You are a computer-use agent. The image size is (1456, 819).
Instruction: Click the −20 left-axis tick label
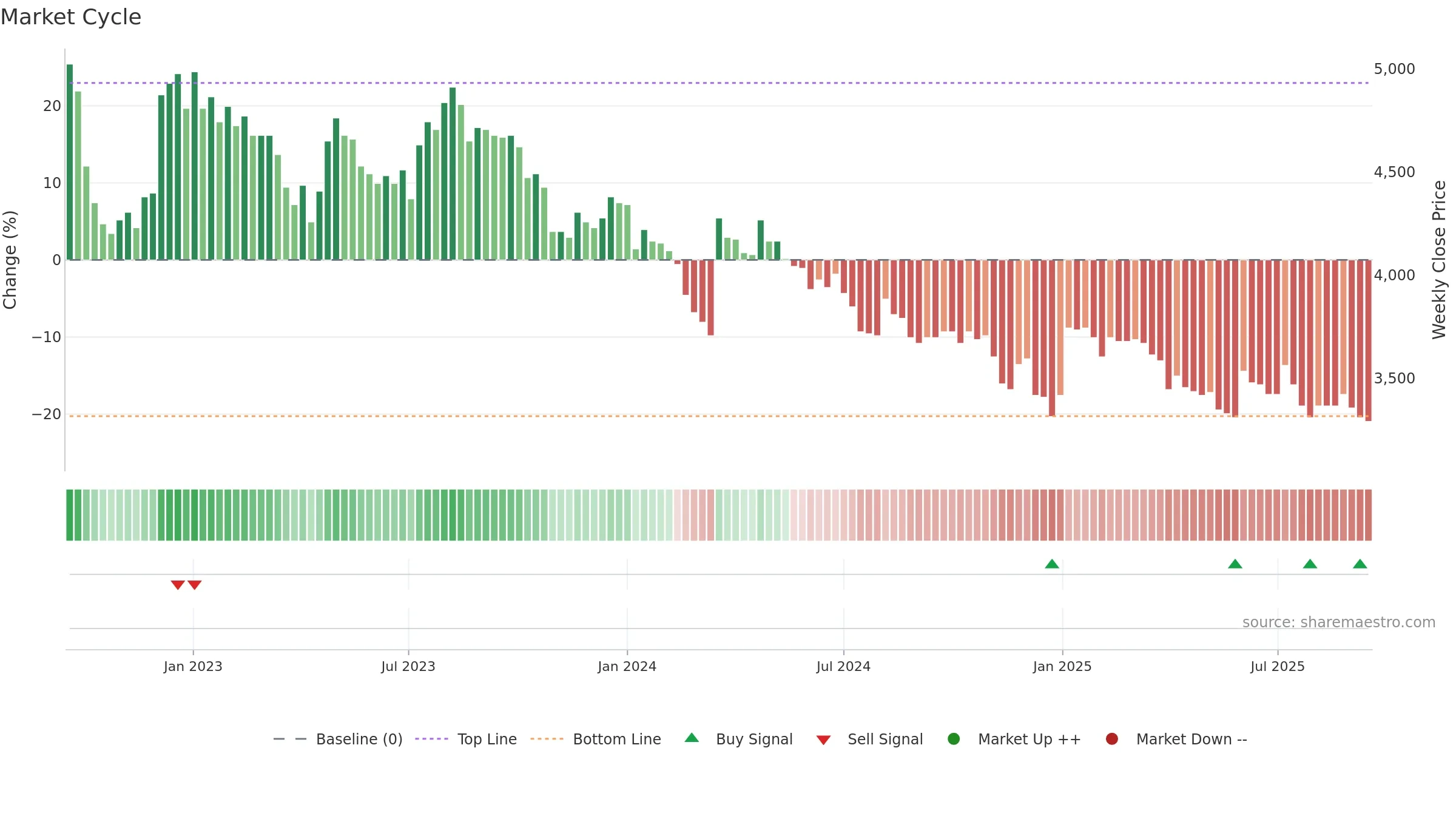(47, 414)
